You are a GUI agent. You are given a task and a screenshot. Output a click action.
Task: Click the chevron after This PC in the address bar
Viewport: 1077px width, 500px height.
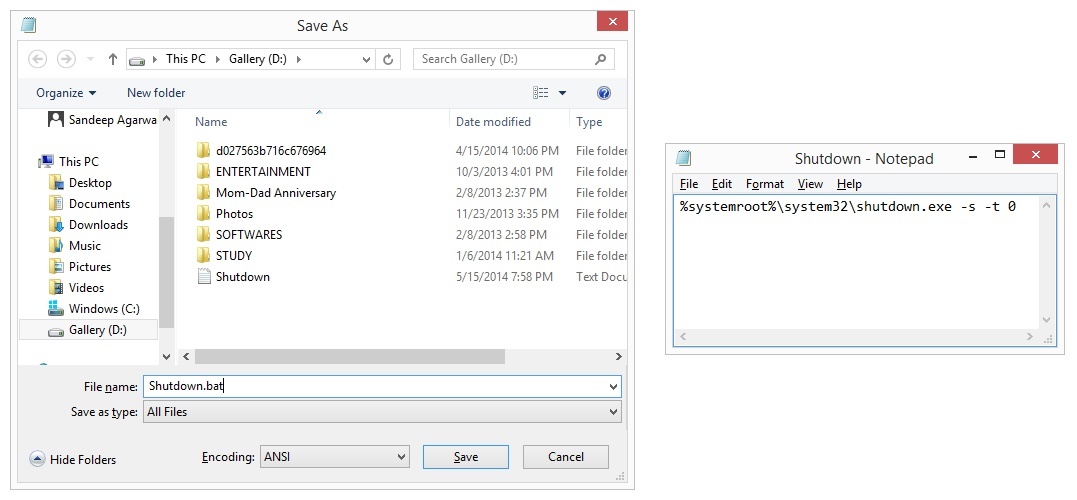[216, 59]
